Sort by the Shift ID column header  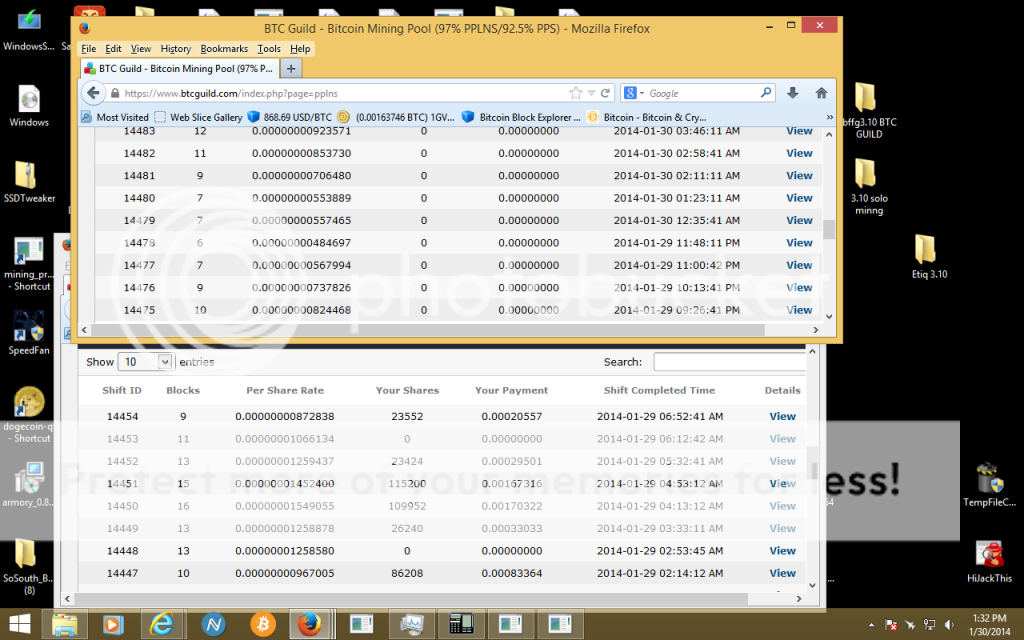pyautogui.click(x=121, y=391)
